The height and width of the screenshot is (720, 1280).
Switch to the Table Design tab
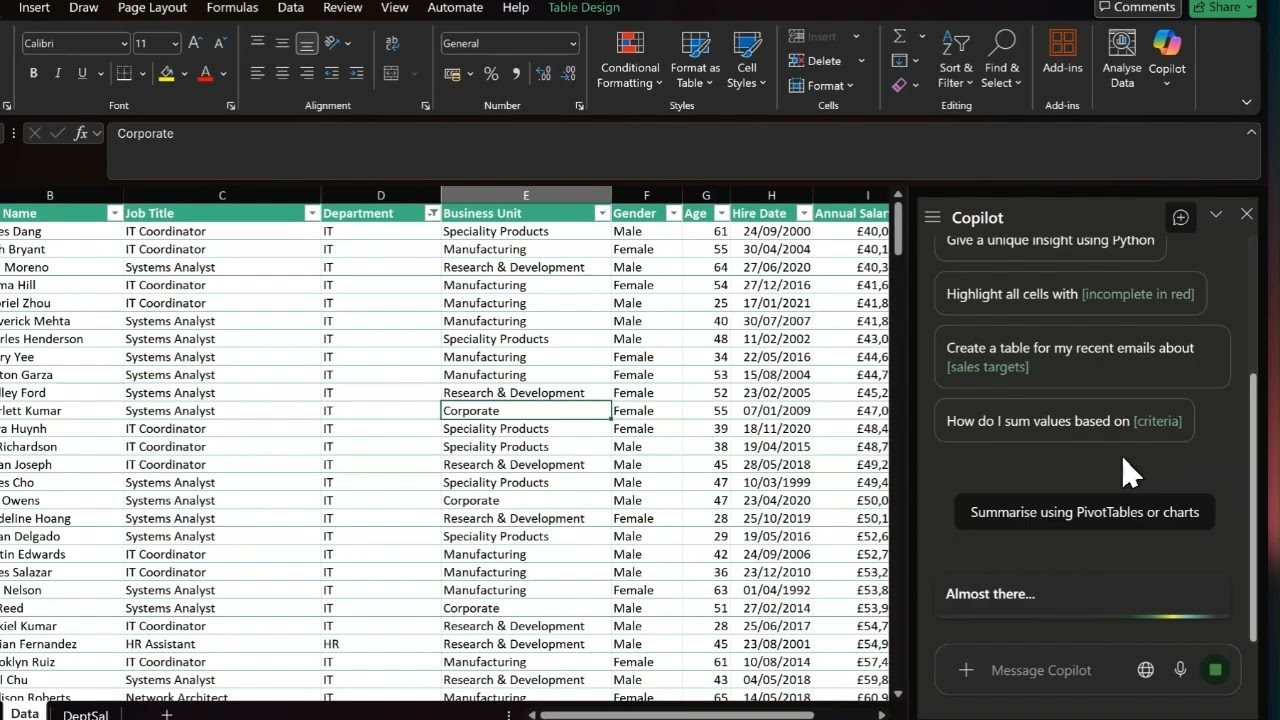point(583,8)
